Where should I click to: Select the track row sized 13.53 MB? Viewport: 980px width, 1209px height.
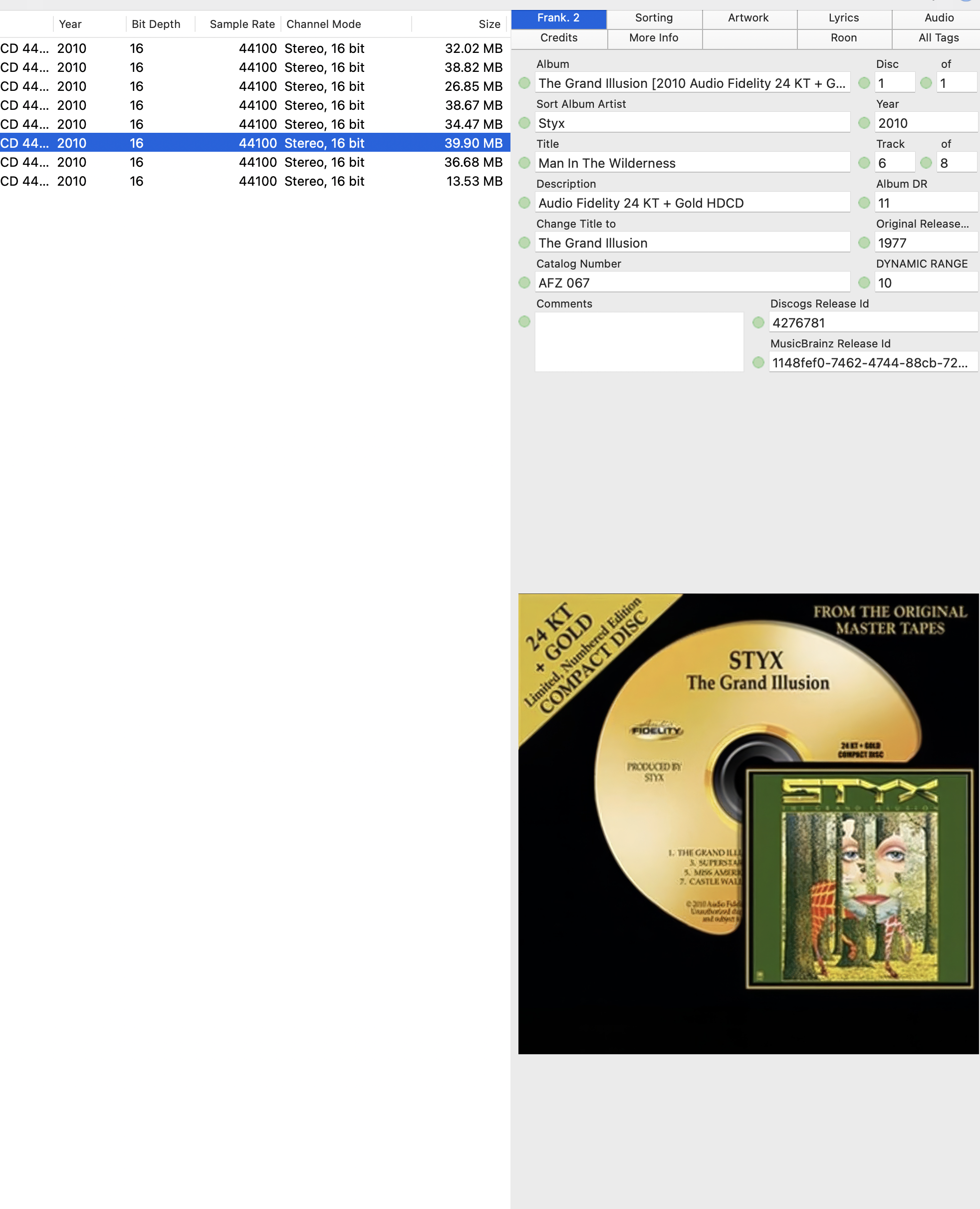pos(255,181)
